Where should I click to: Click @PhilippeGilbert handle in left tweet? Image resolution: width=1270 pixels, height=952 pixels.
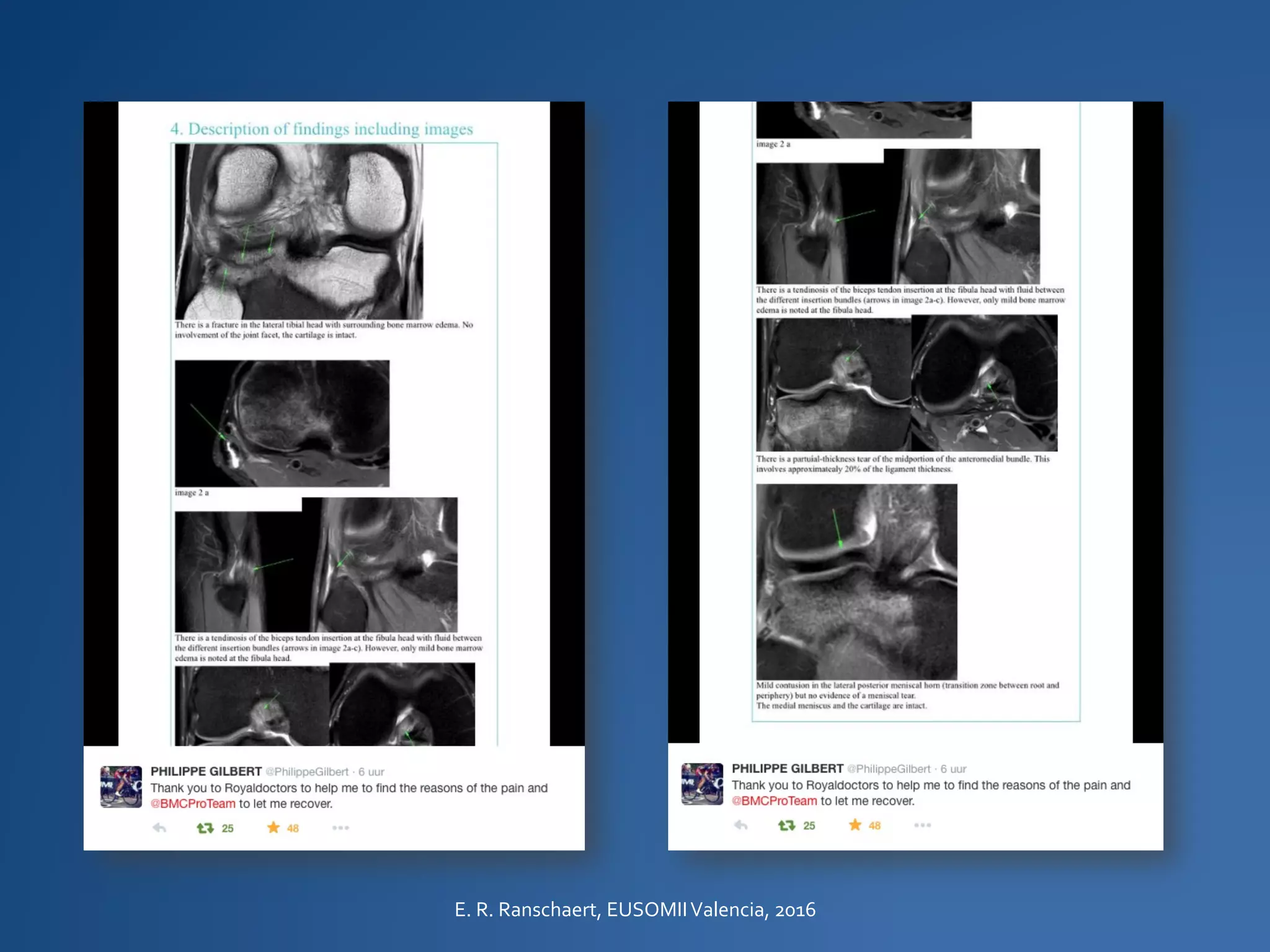pos(307,772)
